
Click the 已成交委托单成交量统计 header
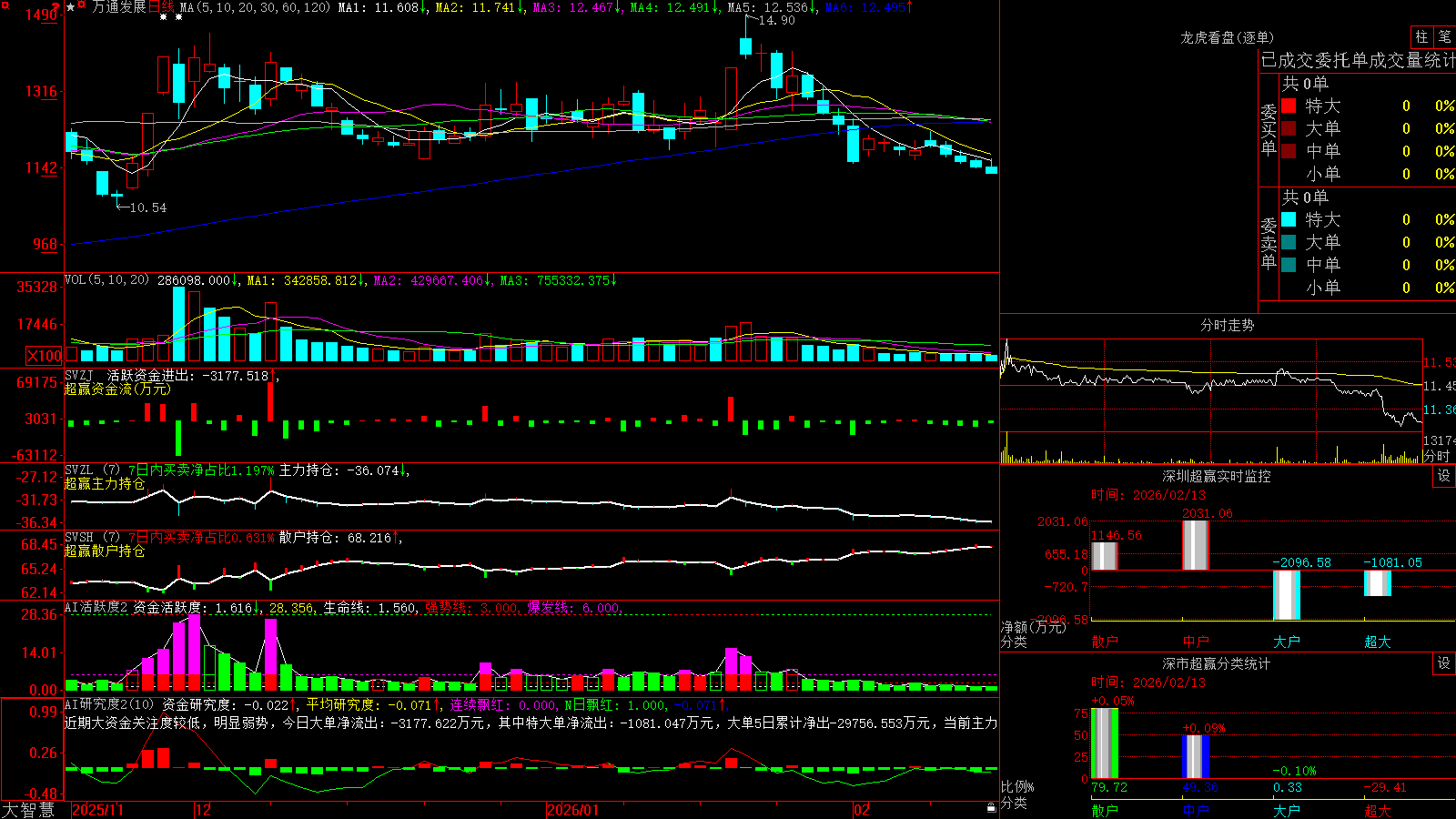pos(1358,60)
